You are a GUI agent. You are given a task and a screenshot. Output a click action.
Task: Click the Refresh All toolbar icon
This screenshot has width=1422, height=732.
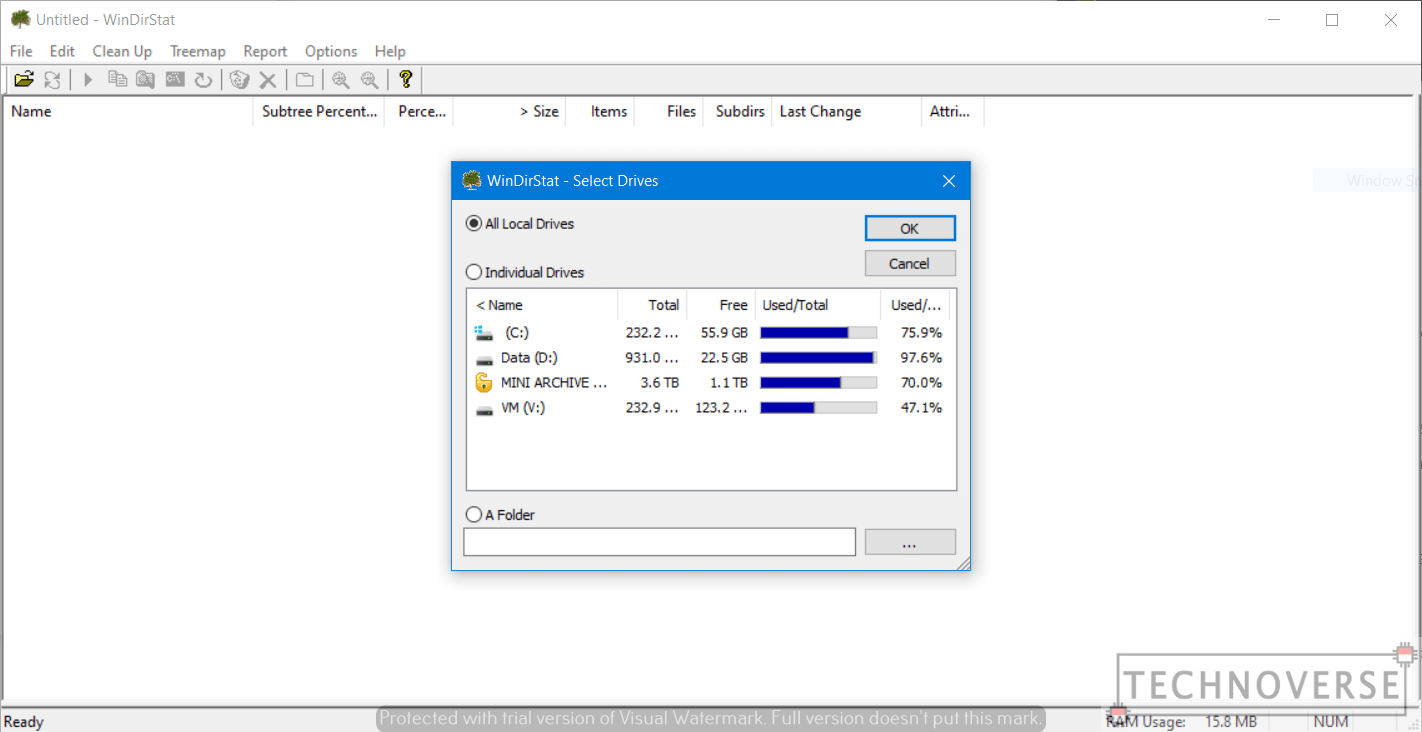pos(52,80)
